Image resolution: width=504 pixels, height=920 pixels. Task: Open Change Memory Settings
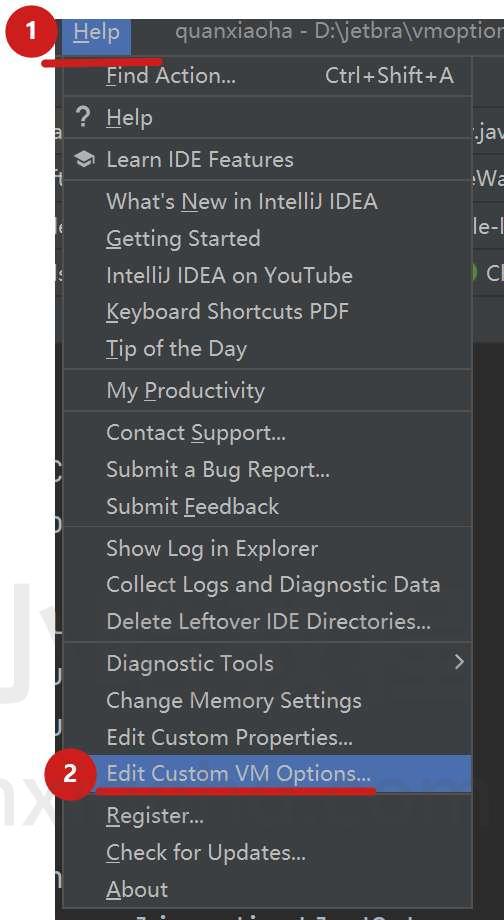click(x=267, y=700)
